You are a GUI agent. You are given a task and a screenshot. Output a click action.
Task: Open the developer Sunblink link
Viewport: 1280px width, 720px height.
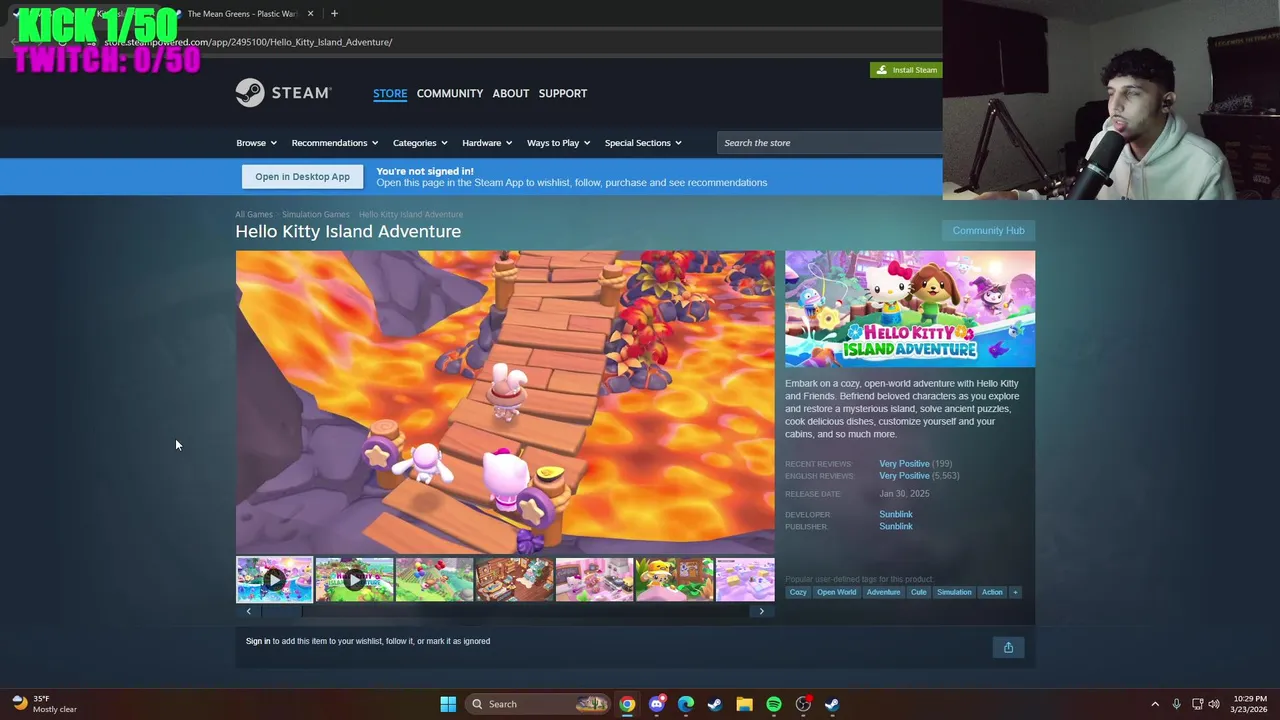click(x=896, y=514)
